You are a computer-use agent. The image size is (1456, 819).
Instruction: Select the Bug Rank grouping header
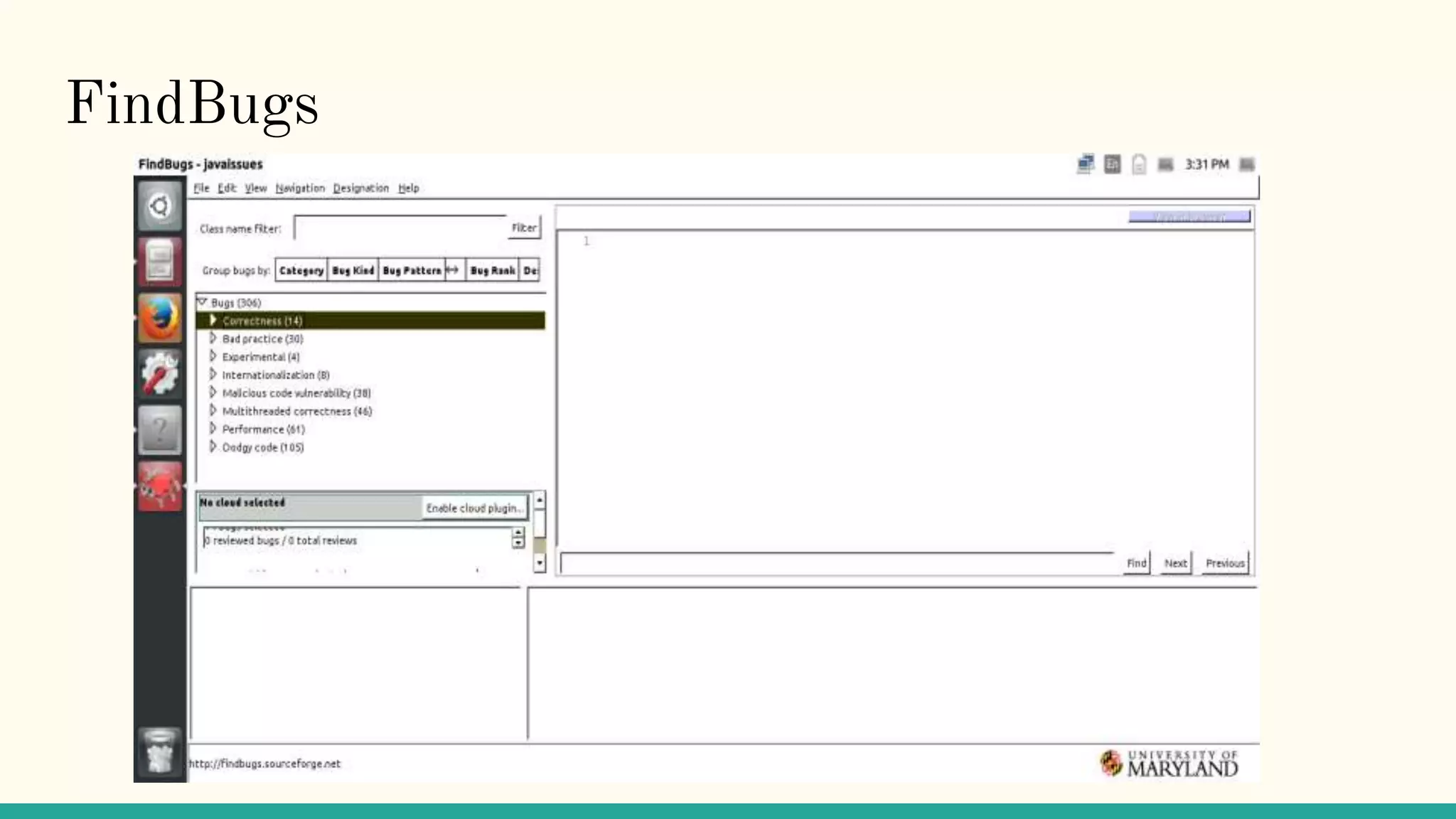point(492,270)
